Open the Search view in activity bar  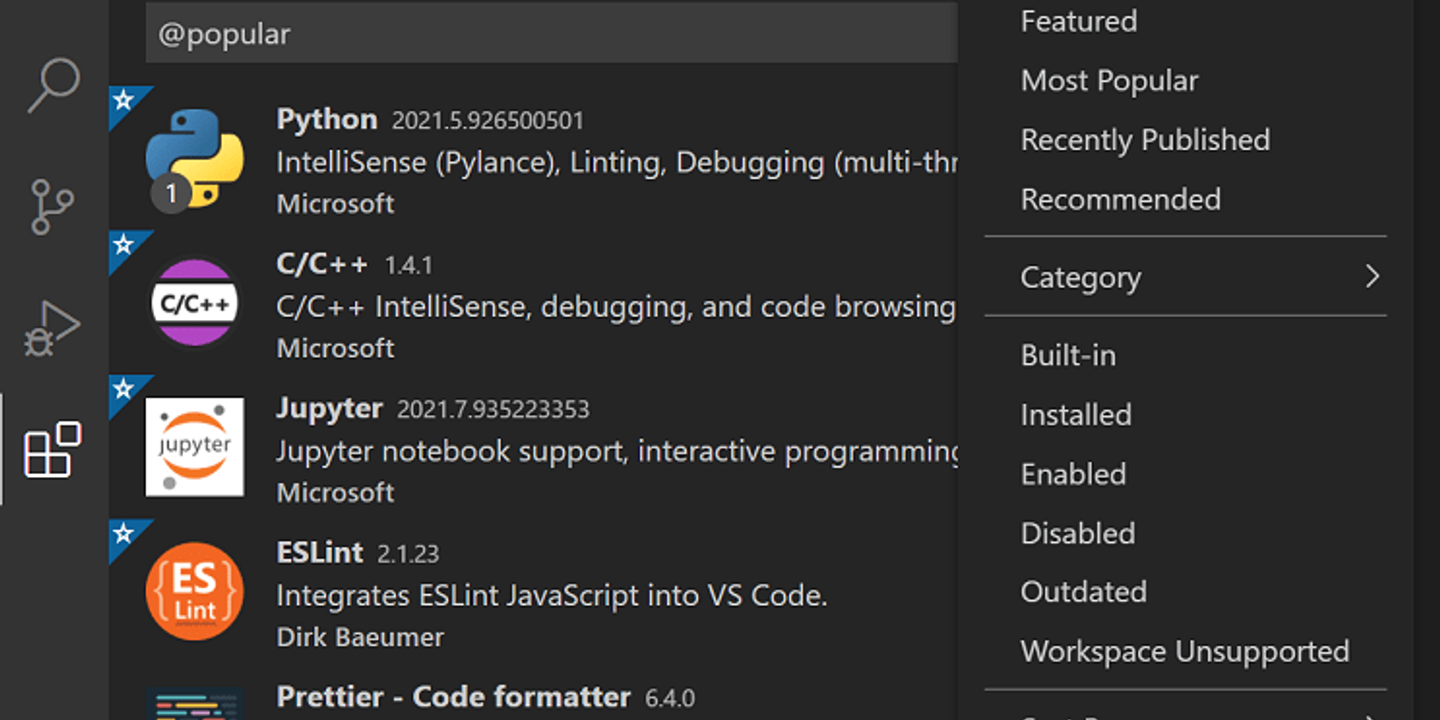click(x=53, y=85)
